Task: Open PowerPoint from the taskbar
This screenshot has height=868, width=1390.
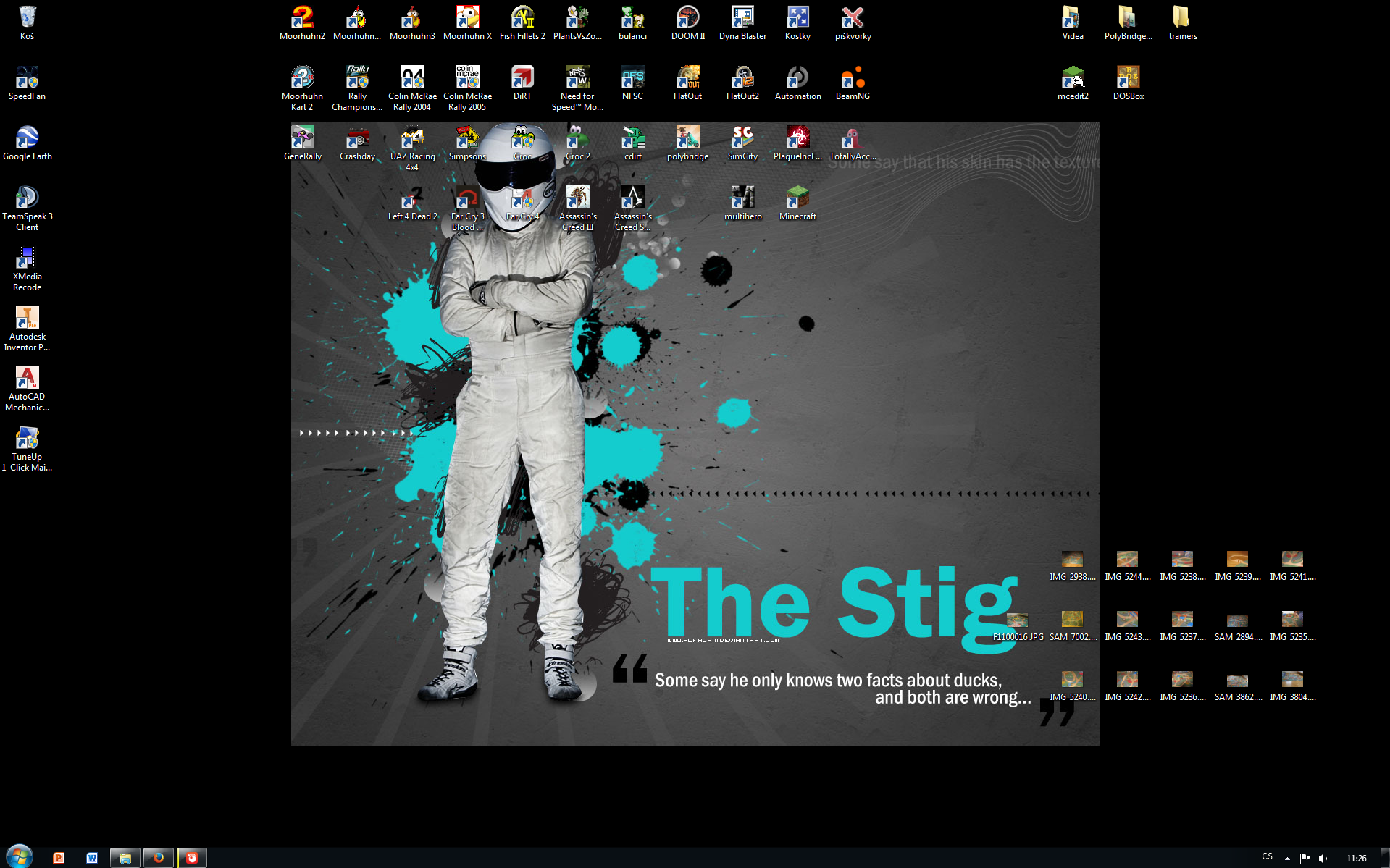Action: [x=59, y=858]
